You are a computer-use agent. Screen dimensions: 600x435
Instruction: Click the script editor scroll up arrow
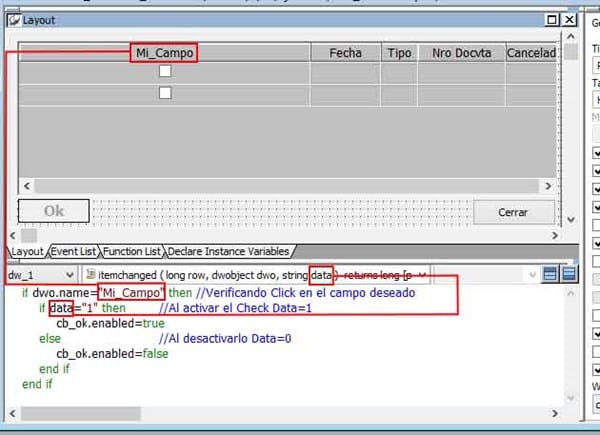pyautogui.click(x=571, y=293)
